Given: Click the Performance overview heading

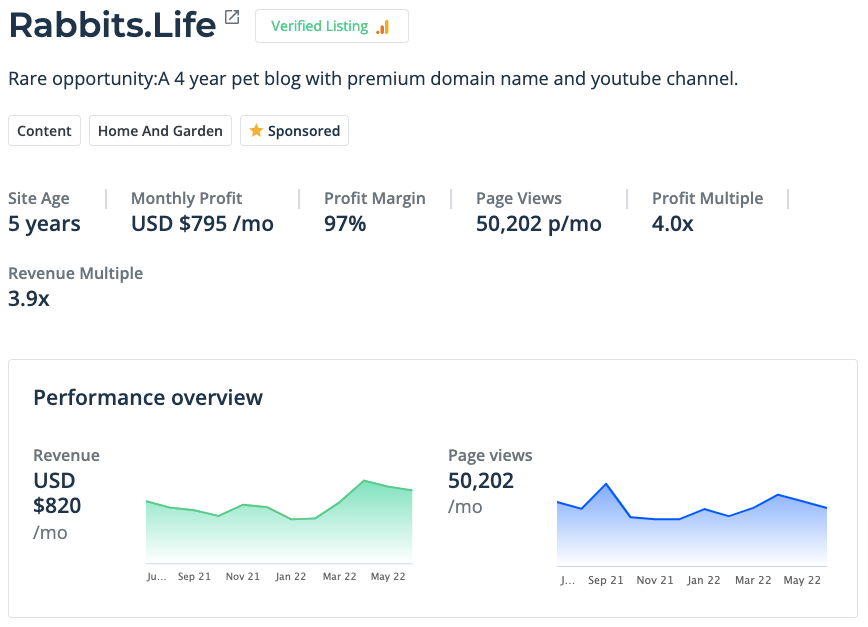Looking at the screenshot, I should click(148, 397).
